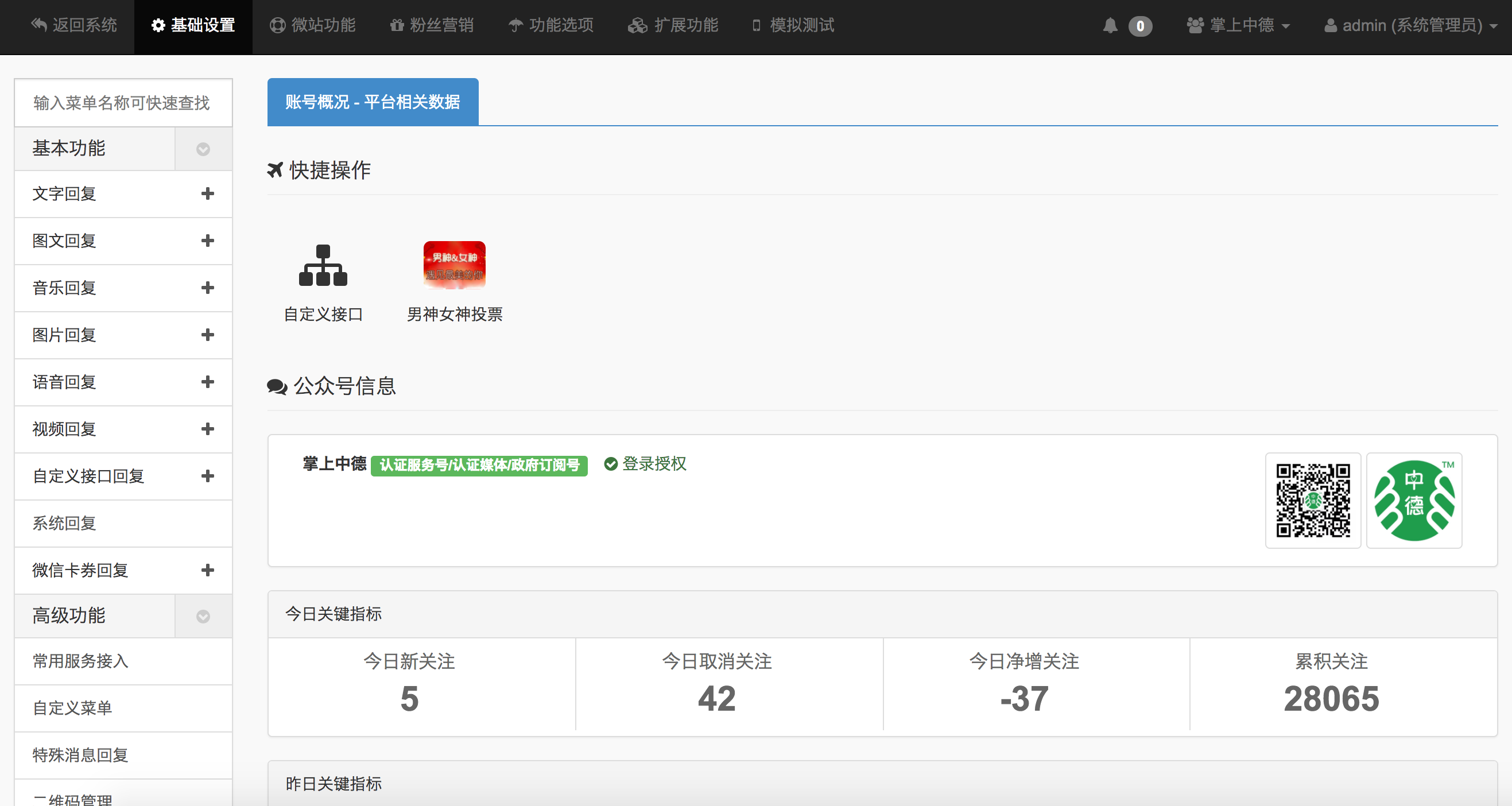Image resolution: width=1512 pixels, height=806 pixels.
Task: Click the notification bell icon
Action: (x=1110, y=26)
